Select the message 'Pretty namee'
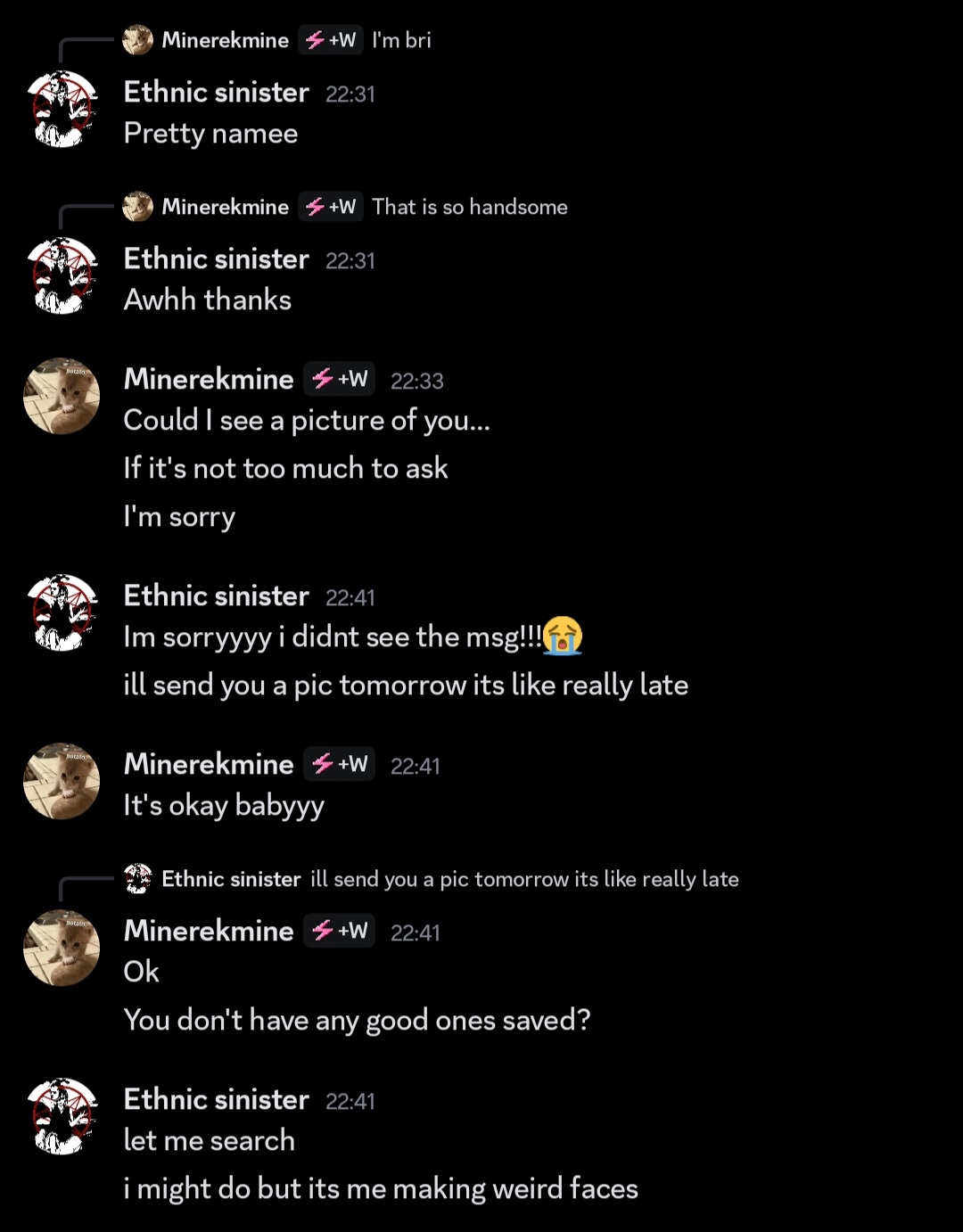The height and width of the screenshot is (1232, 963). coord(210,133)
